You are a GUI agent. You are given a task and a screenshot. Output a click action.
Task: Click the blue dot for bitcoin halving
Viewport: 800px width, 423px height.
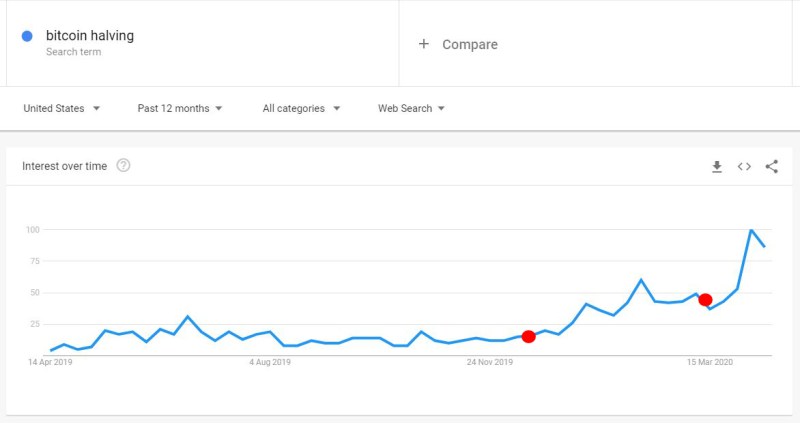pyautogui.click(x=27, y=37)
